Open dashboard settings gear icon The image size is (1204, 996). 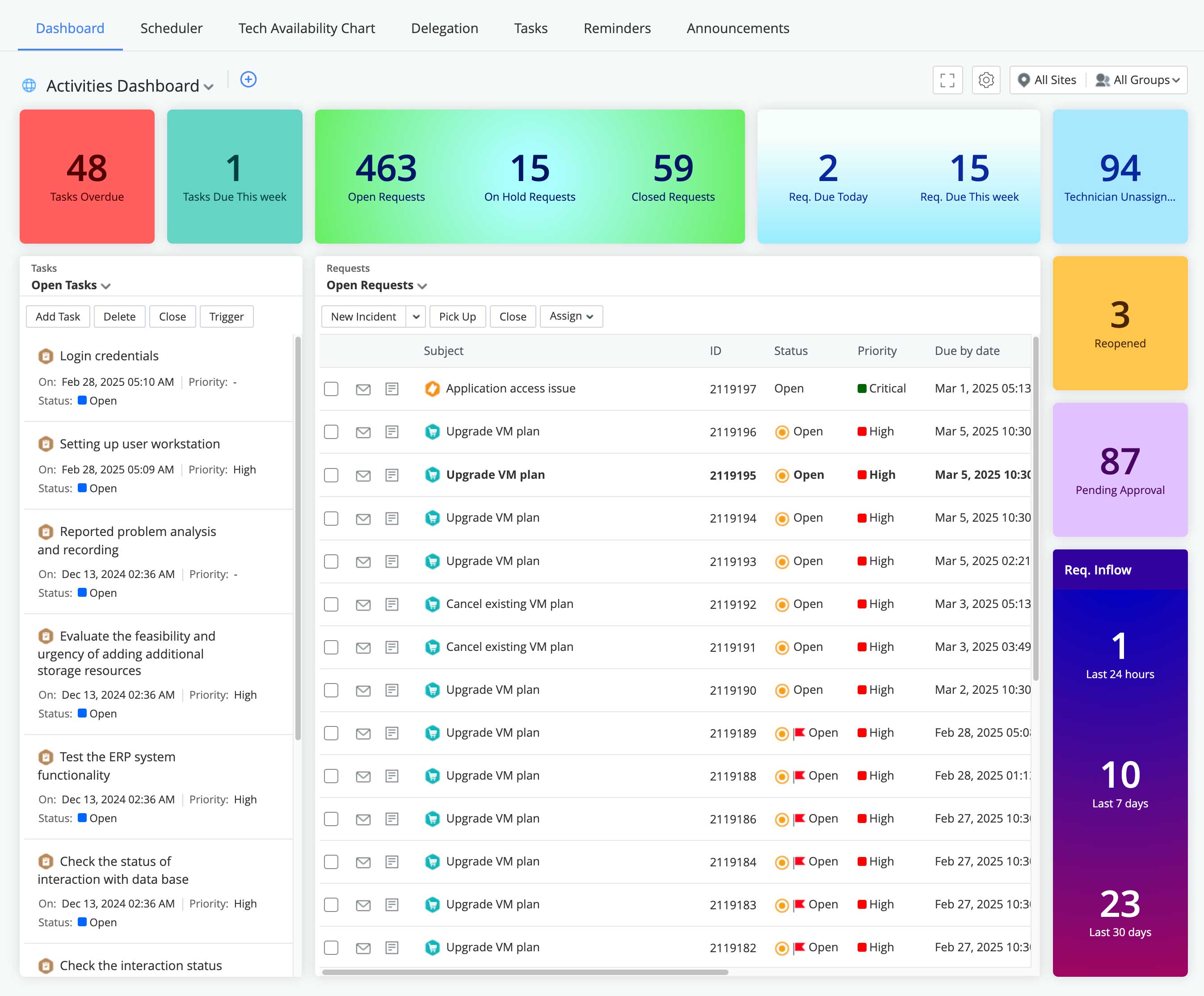coord(985,80)
